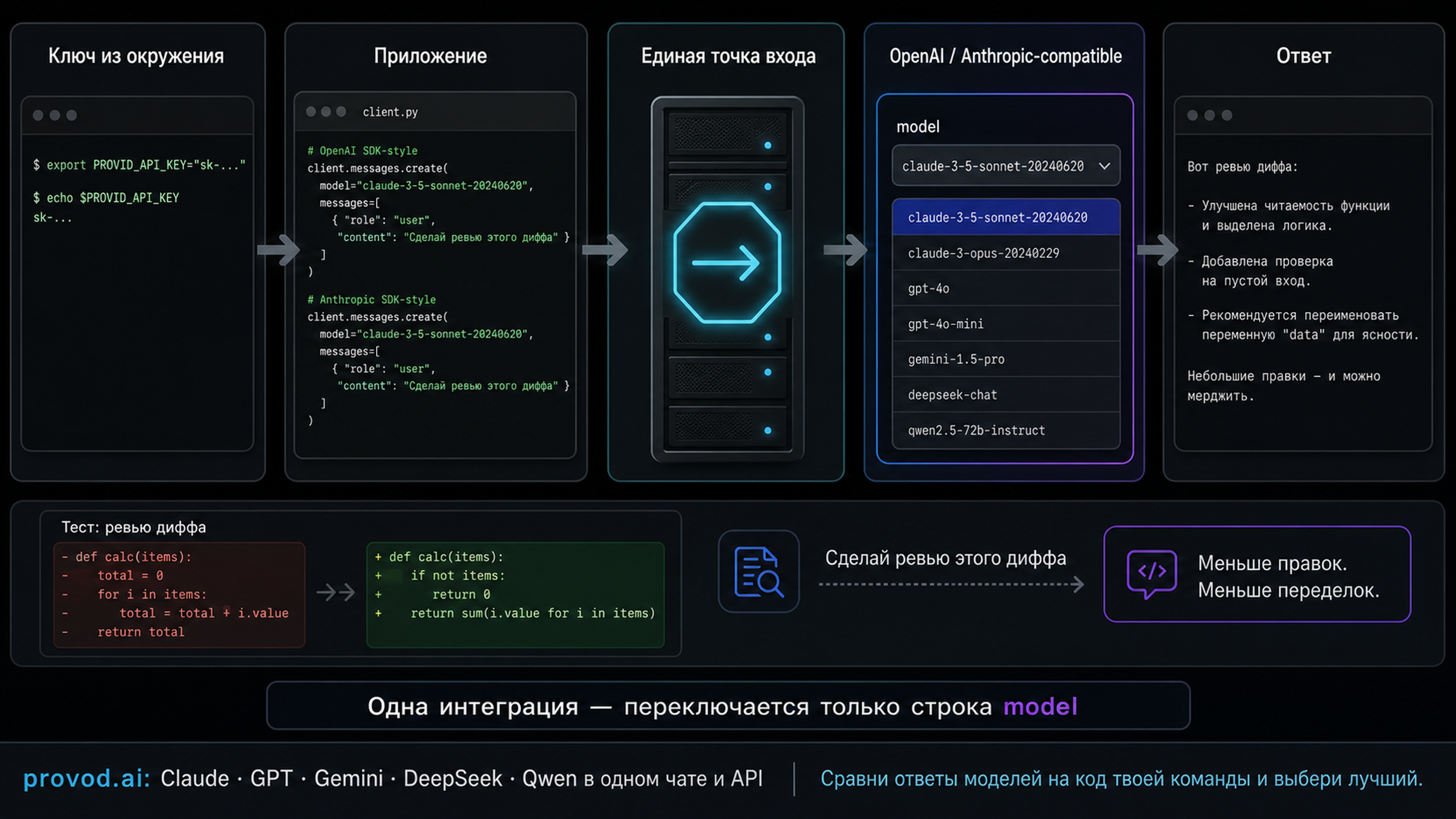The image size is (1456, 819).
Task: Click the "Рекомендуется переименовать" bullet
Action: 1303,325
